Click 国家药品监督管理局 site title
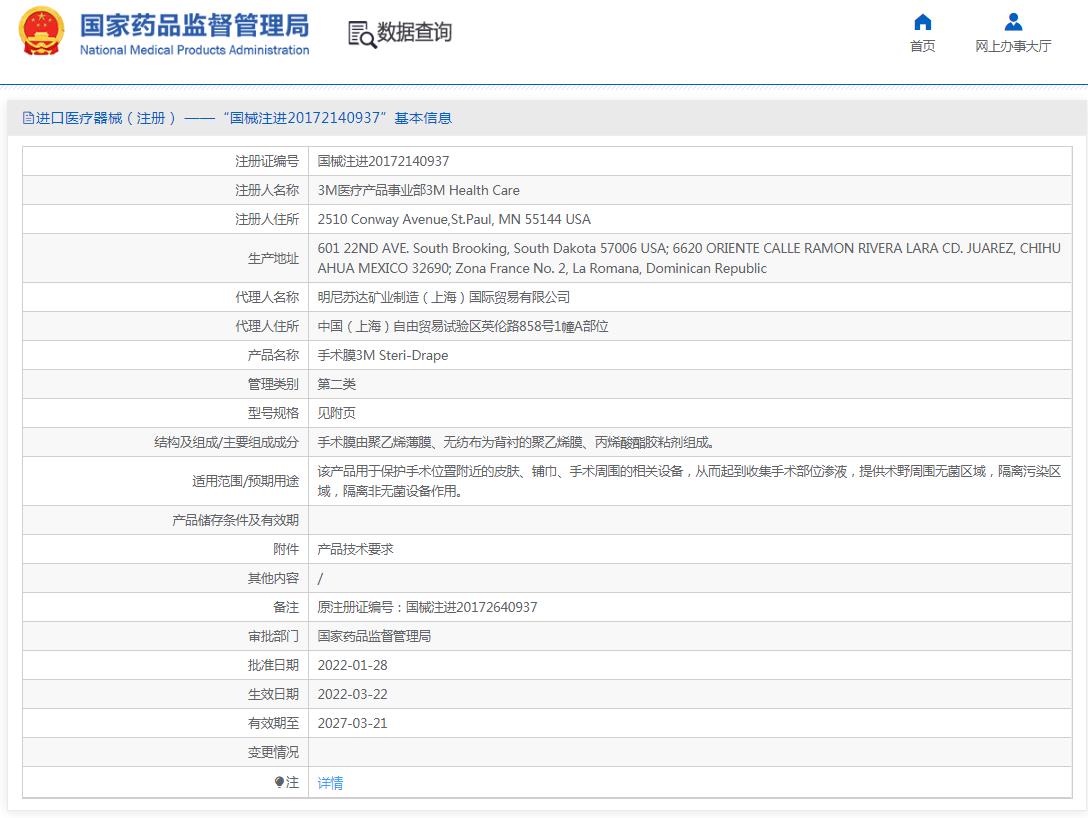This screenshot has height=818, width=1088. [194, 26]
